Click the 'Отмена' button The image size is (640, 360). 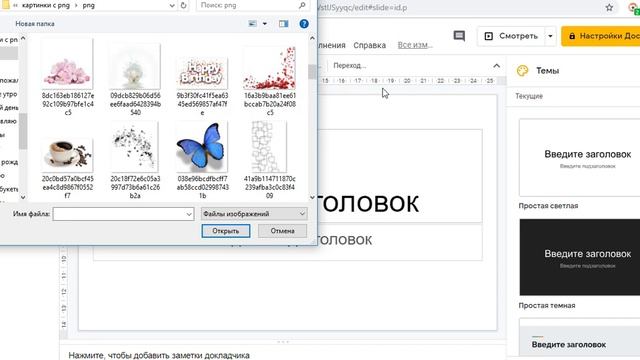click(282, 231)
